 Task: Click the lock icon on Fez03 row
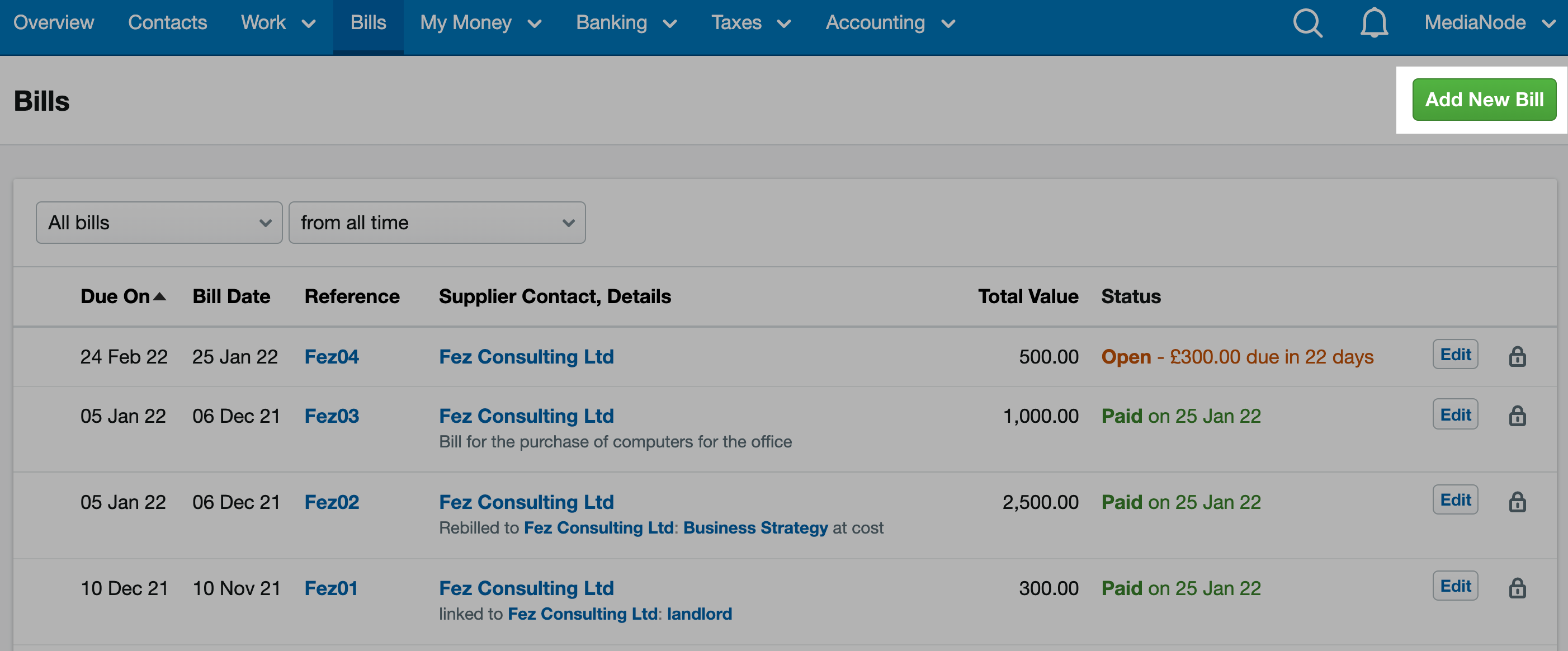[x=1517, y=416]
